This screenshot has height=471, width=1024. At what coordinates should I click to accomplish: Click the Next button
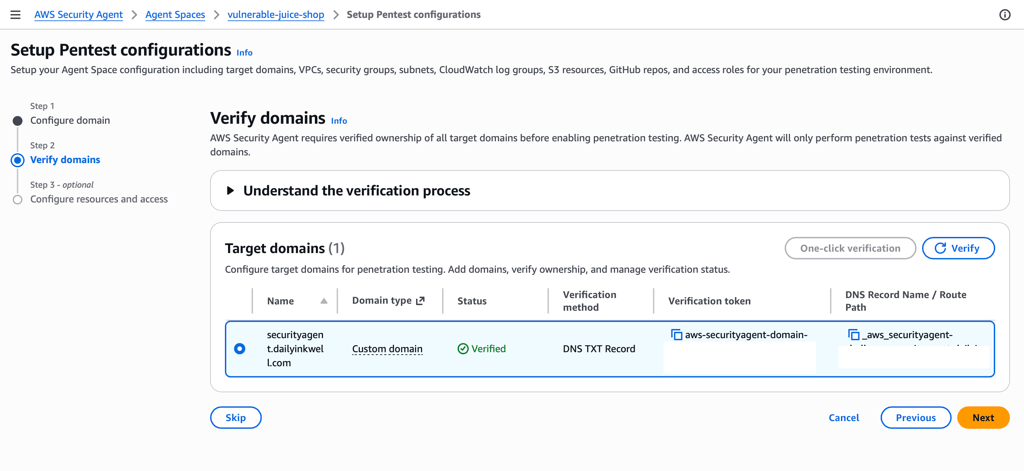983,418
